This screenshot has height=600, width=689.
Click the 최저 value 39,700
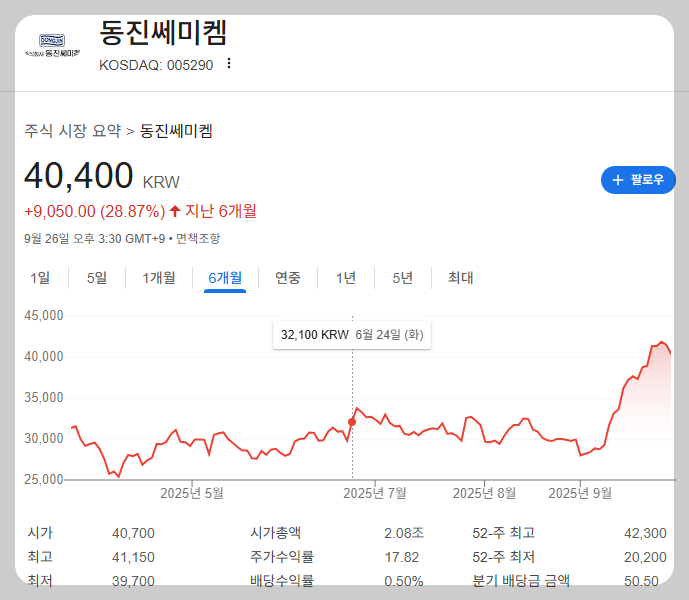click(133, 581)
